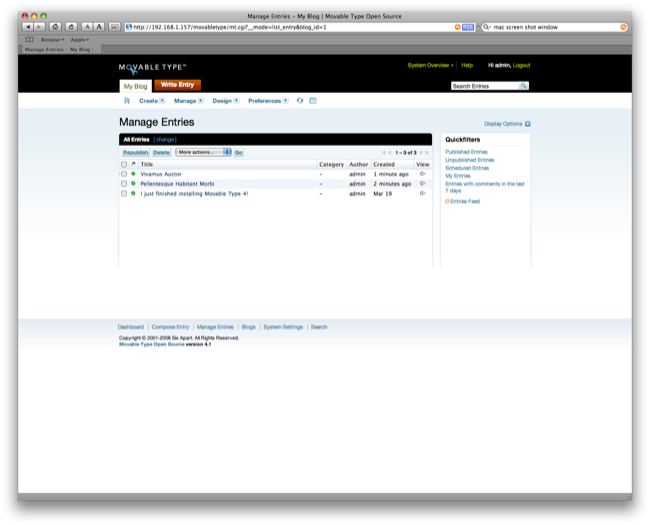Jump to first page of entries
This screenshot has width=650, height=525.
(384, 153)
